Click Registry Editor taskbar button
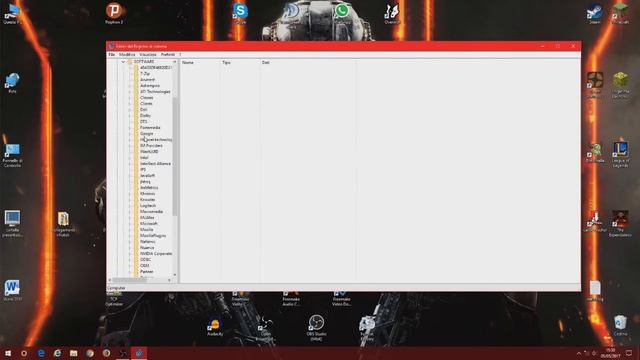 (x=139, y=353)
